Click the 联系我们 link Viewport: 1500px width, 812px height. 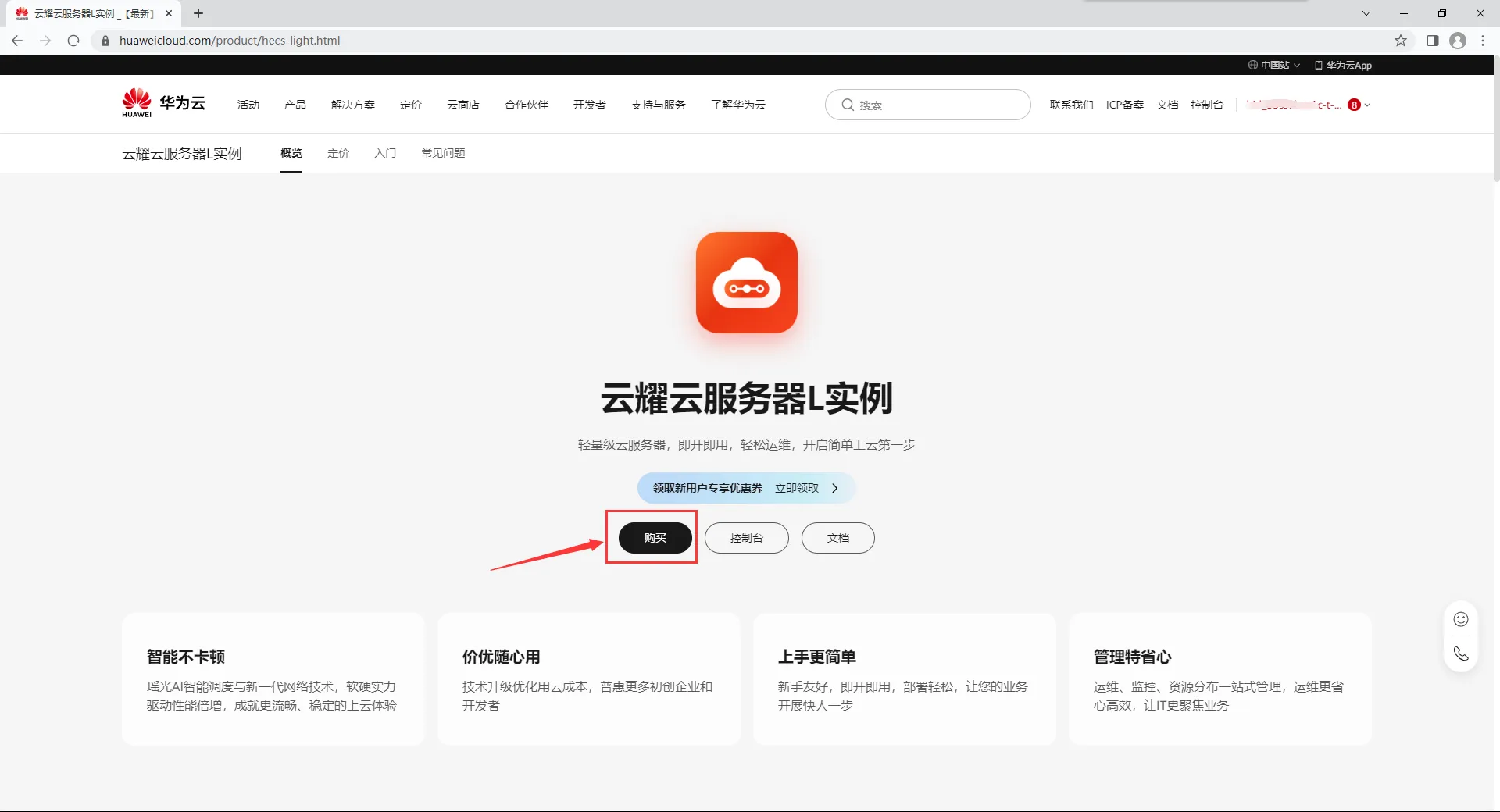tap(1072, 105)
